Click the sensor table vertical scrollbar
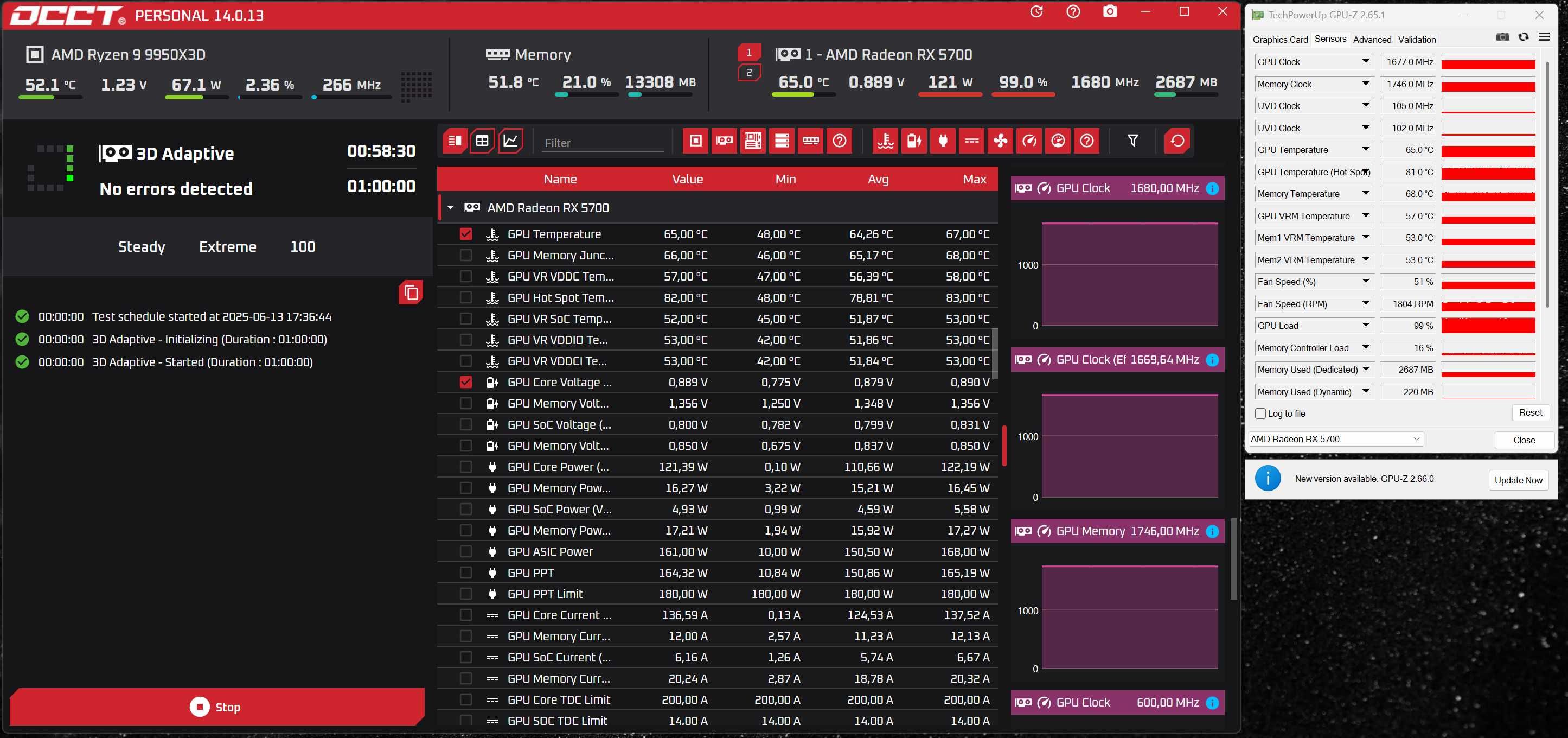Image resolution: width=1568 pixels, height=738 pixels. (x=995, y=353)
